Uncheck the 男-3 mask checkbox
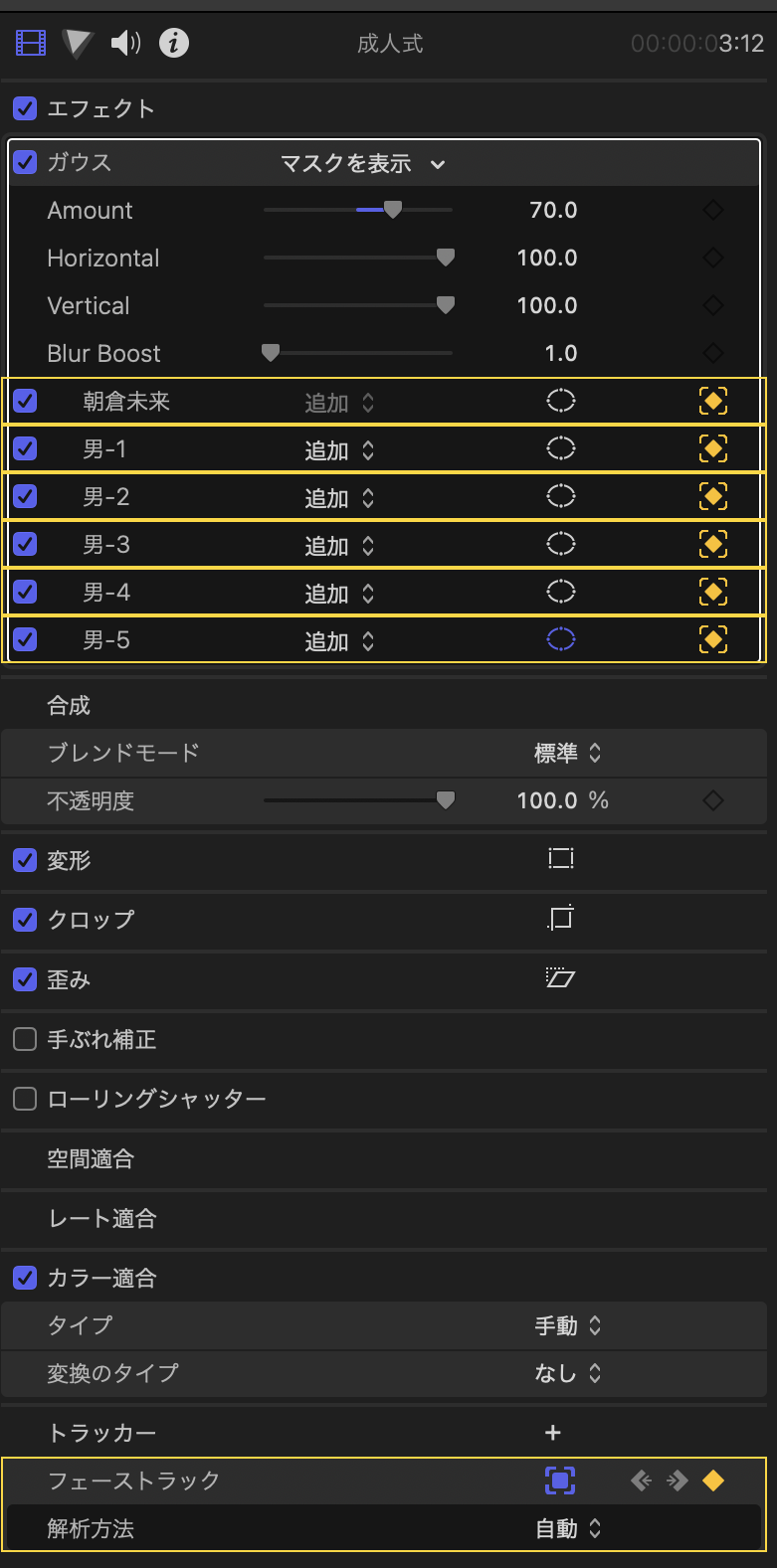This screenshot has height=1568, width=777. 25,544
